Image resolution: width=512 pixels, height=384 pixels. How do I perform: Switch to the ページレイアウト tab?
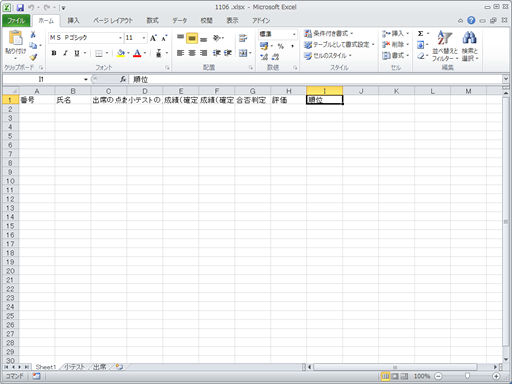(113, 21)
